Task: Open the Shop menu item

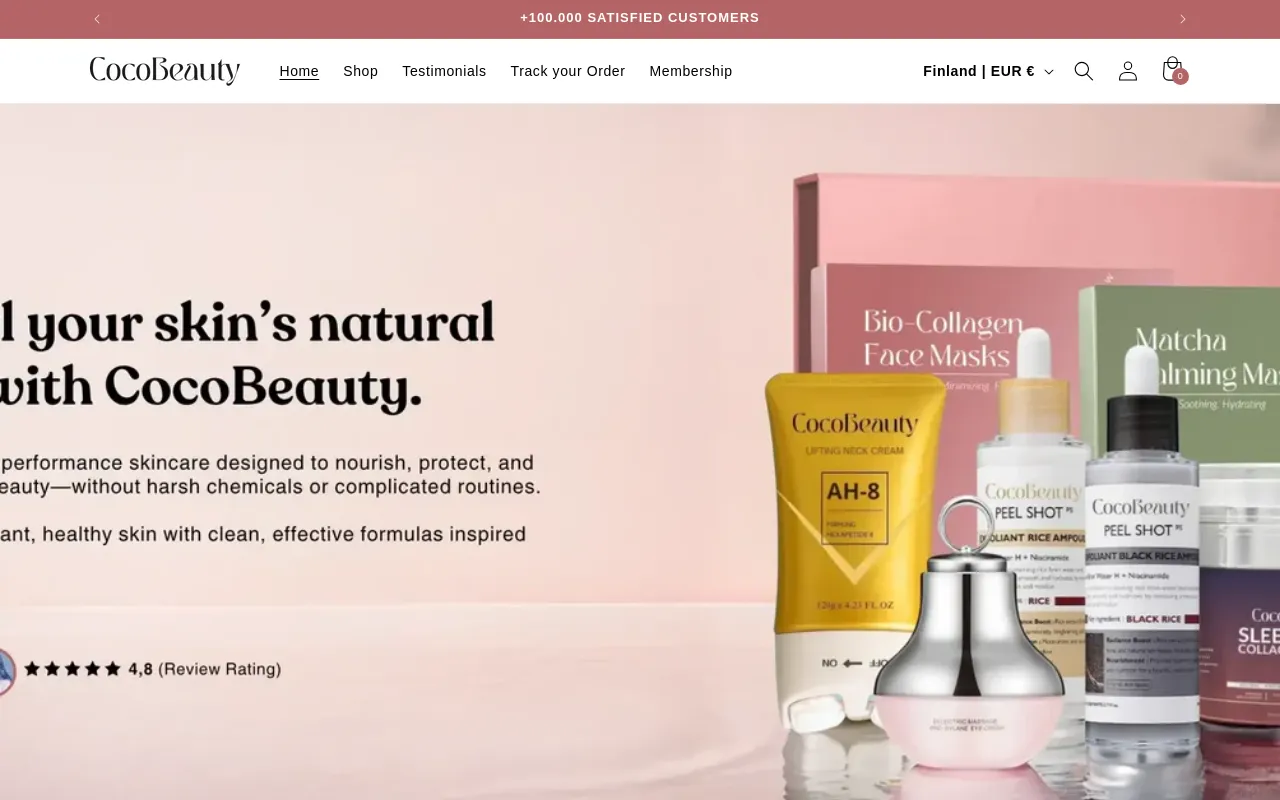Action: point(360,71)
